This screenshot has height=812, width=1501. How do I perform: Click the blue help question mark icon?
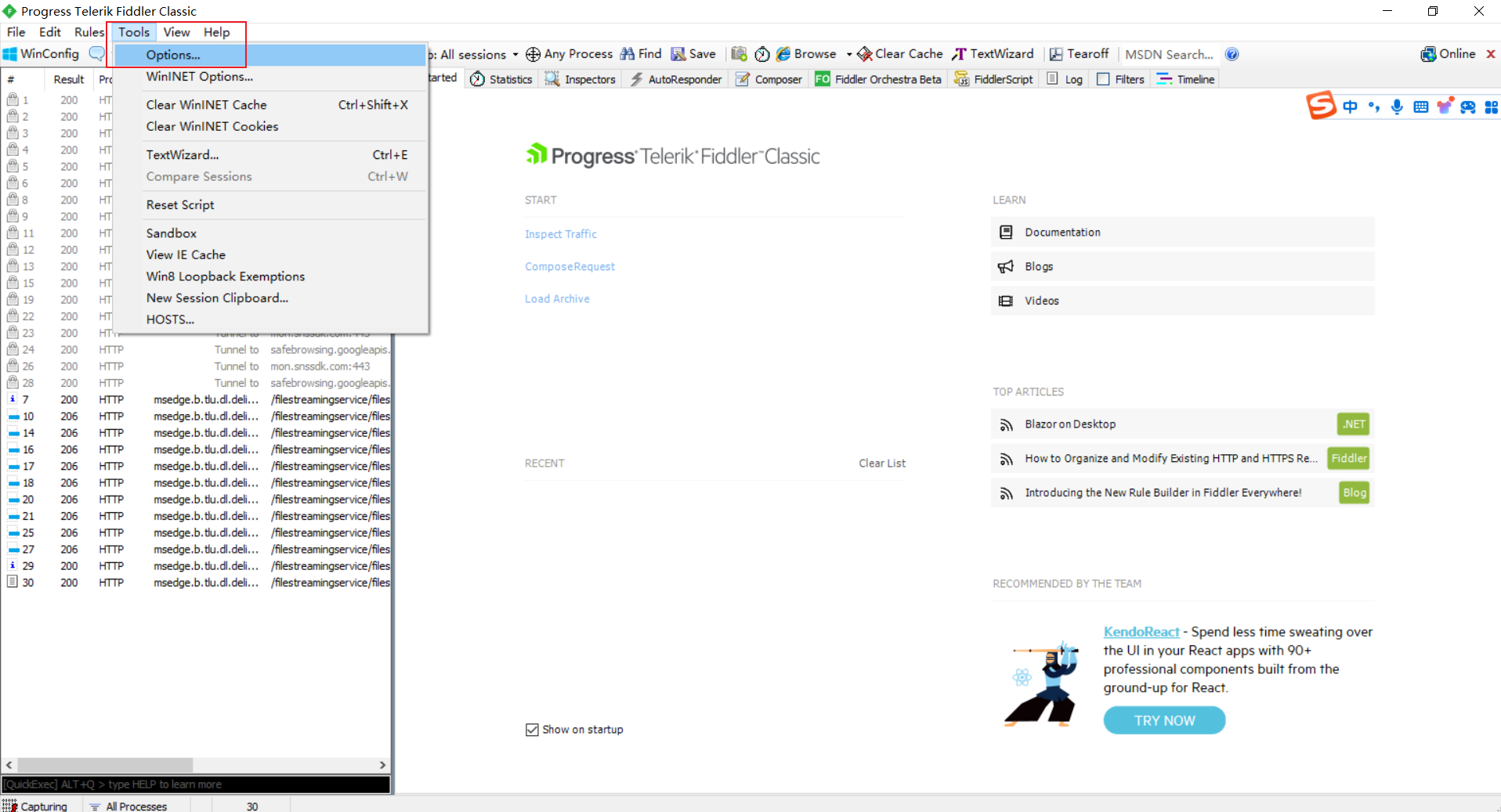point(1232,54)
